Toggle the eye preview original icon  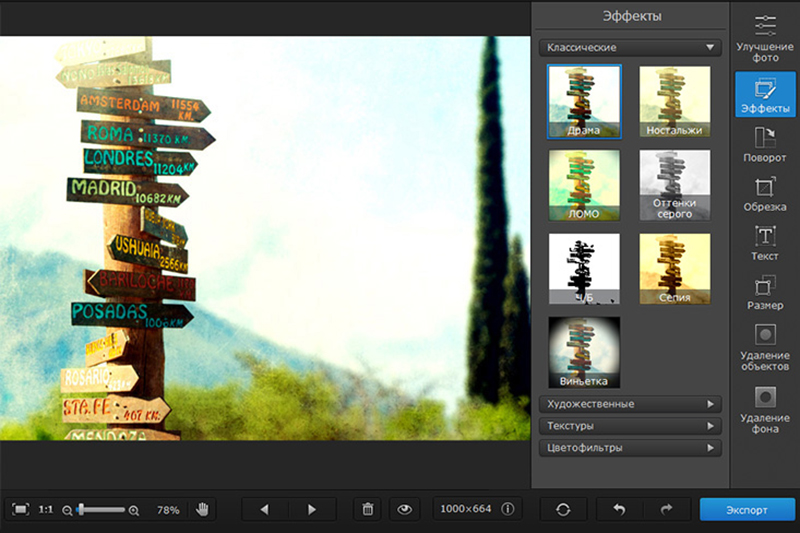pos(404,509)
